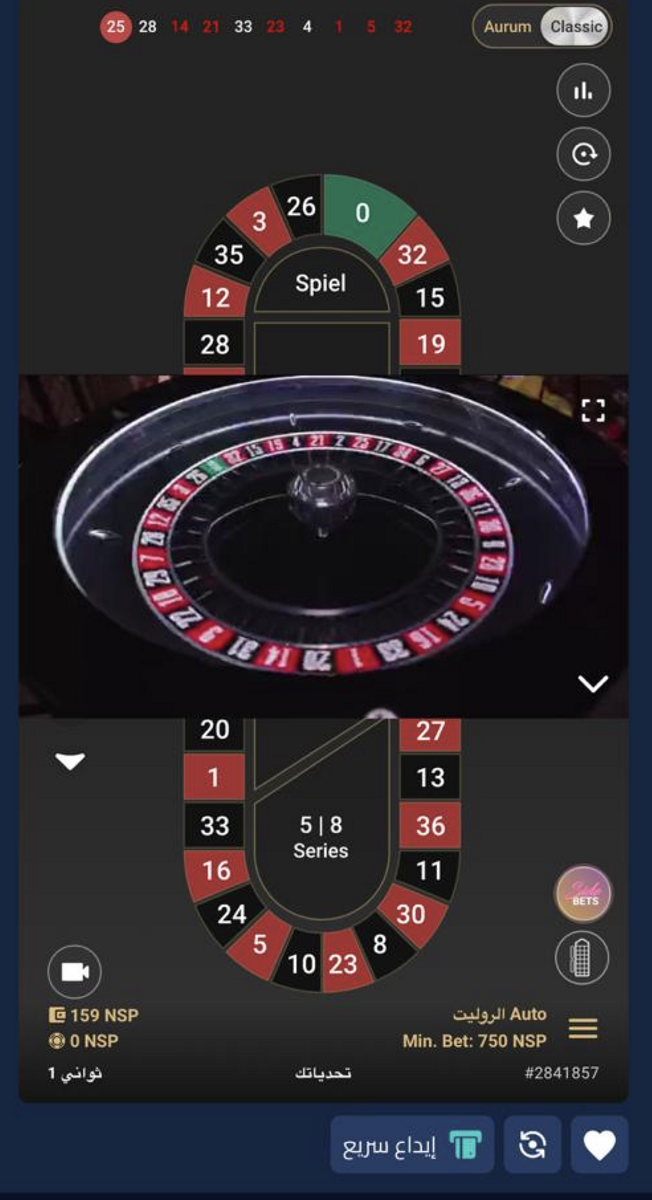The image size is (652, 1200).
Task: Click the quick deposit button
Action: [412, 1145]
